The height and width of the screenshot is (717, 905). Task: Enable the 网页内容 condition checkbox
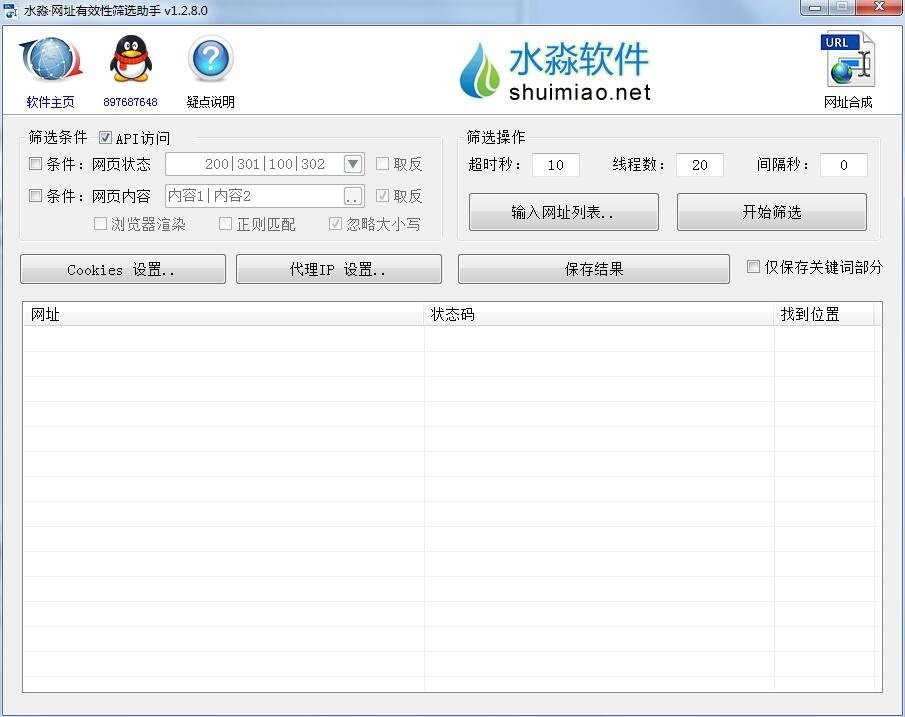[36, 196]
